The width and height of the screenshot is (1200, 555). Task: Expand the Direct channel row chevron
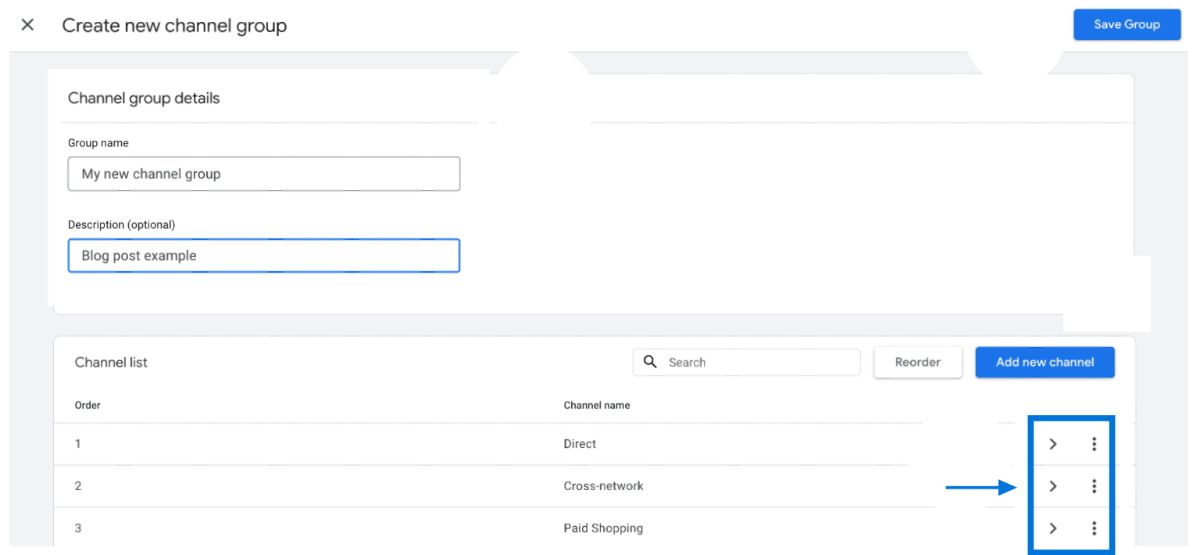(x=1053, y=445)
